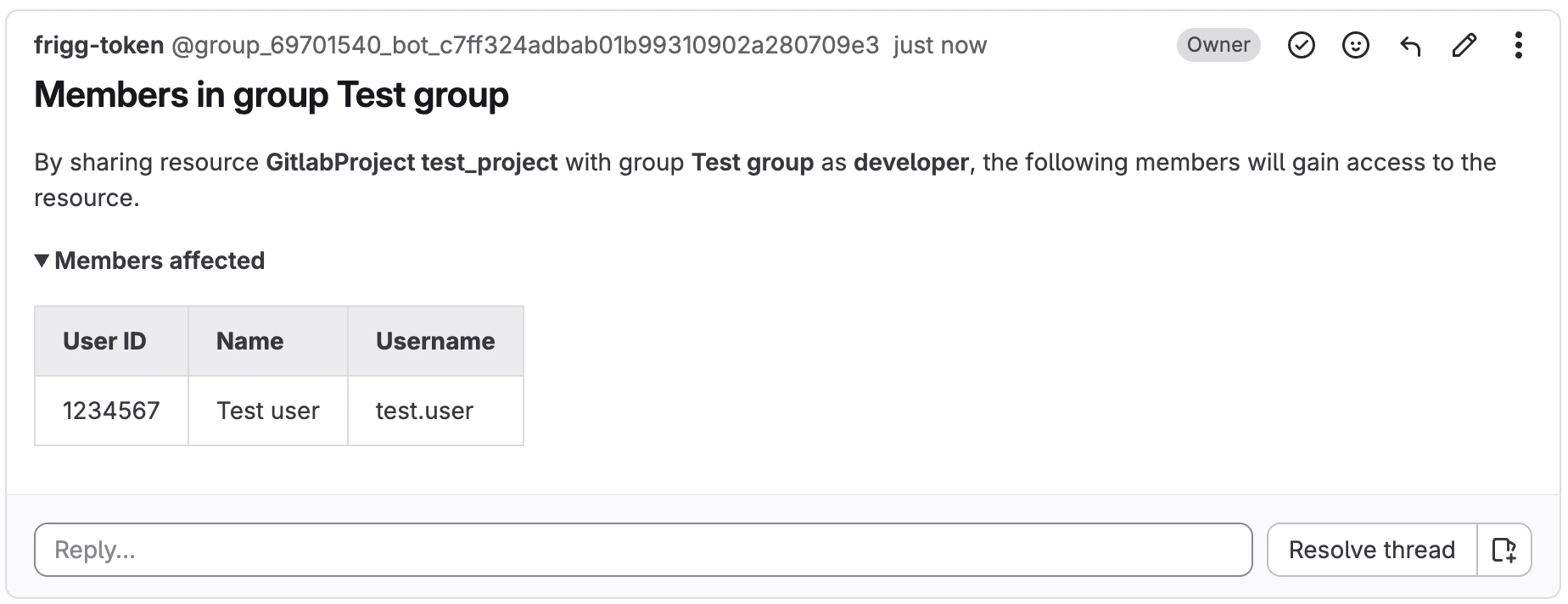Screen dimensions: 1568x604
Task: Create new issue to resolve thread
Action: (x=1504, y=550)
